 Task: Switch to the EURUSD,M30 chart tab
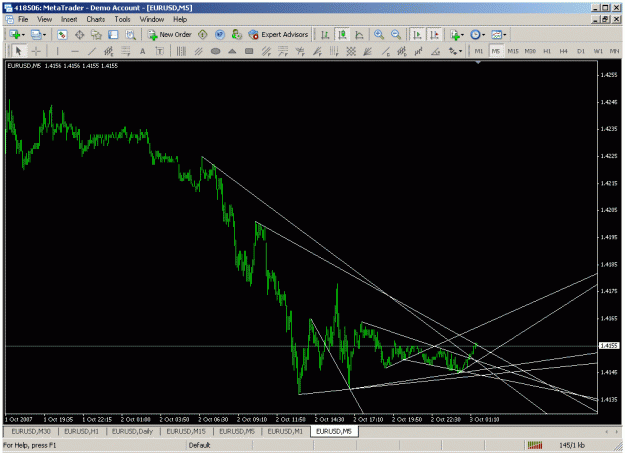pos(31,431)
